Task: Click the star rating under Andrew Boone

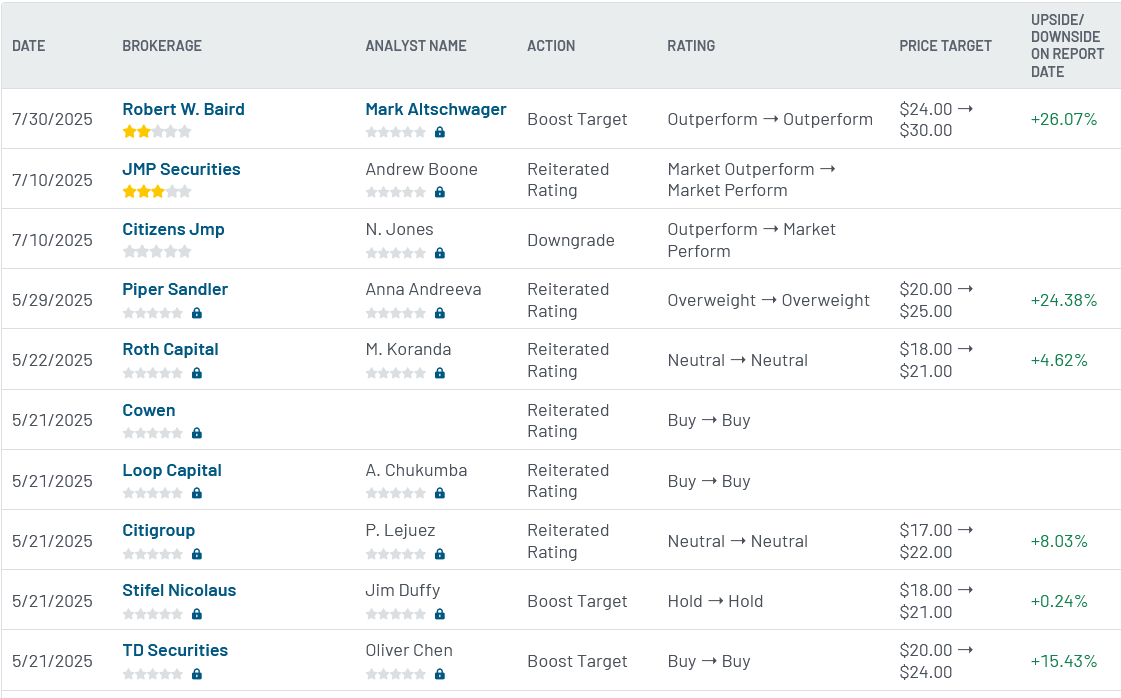Action: coord(395,192)
